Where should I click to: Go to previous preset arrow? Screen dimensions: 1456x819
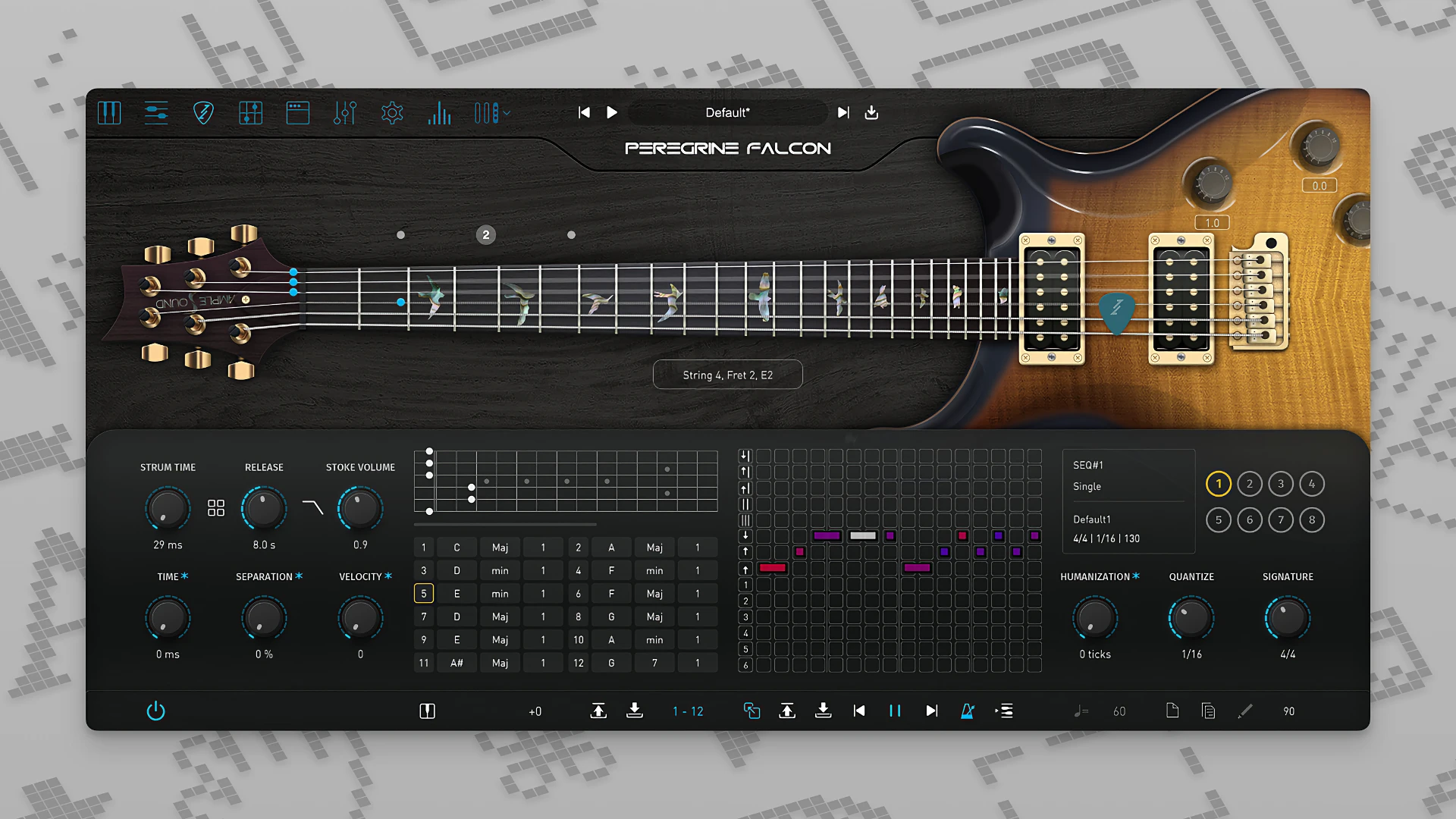click(584, 112)
